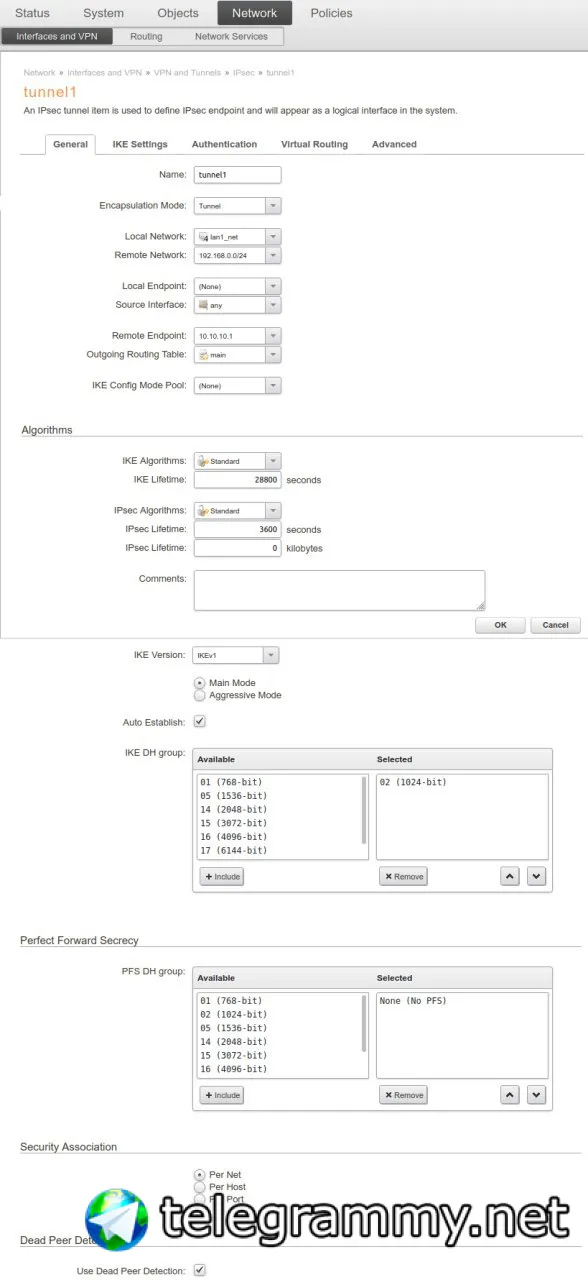Click into the Comments text area
This screenshot has width=588, height=1280.
pos(339,590)
